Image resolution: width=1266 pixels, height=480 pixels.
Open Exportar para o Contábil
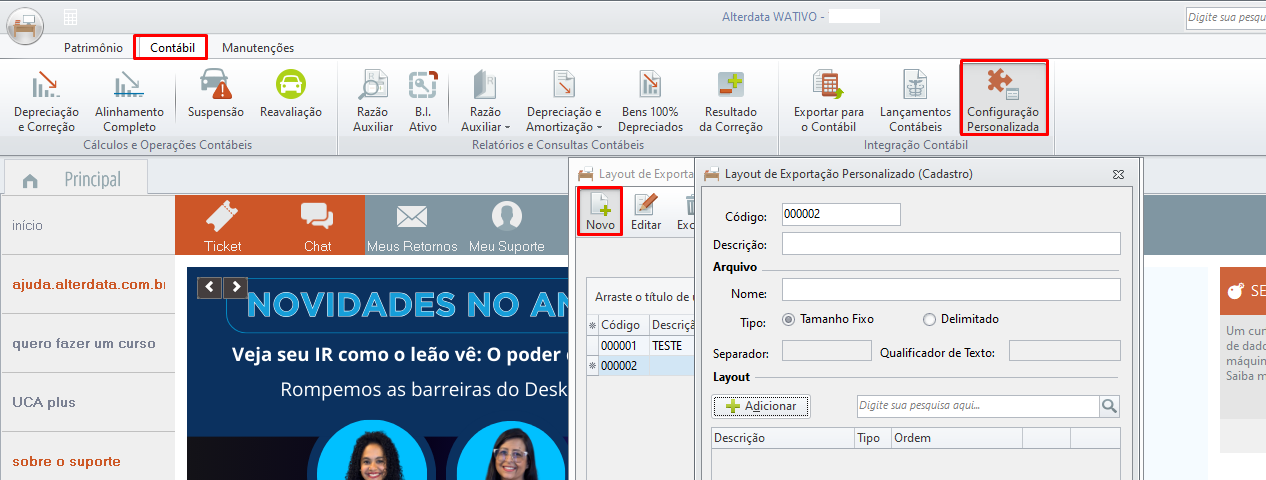pos(828,100)
